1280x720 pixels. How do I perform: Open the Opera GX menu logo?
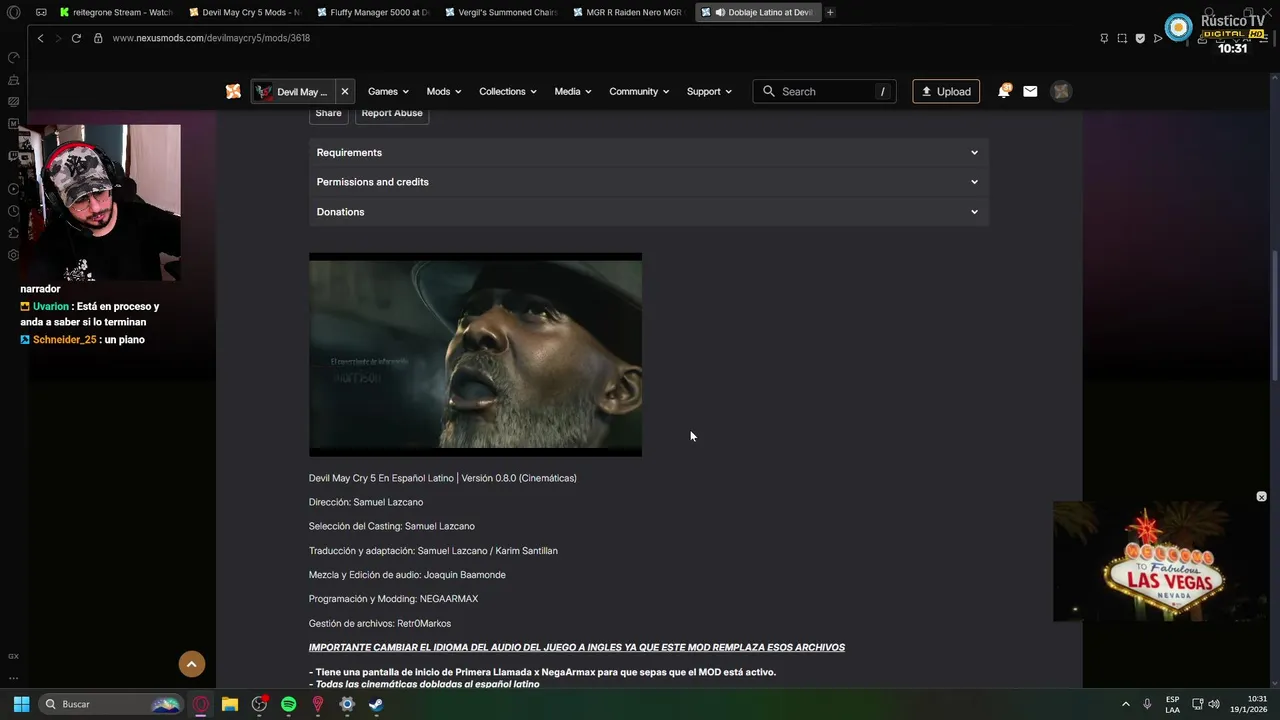(x=14, y=12)
